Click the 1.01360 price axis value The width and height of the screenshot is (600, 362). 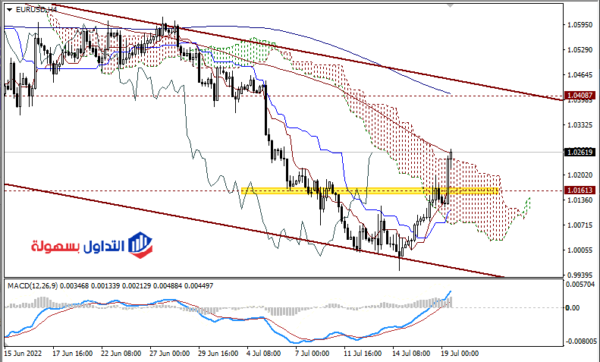click(x=580, y=200)
